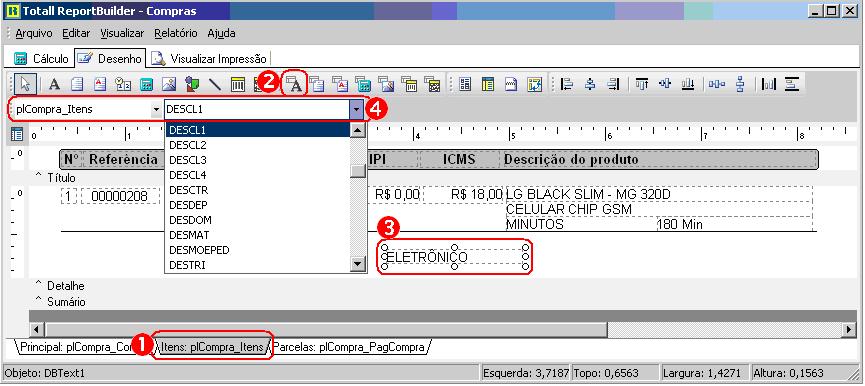This screenshot has width=865, height=386.
Task: Insert a SubReport component
Action: [x=488, y=84]
